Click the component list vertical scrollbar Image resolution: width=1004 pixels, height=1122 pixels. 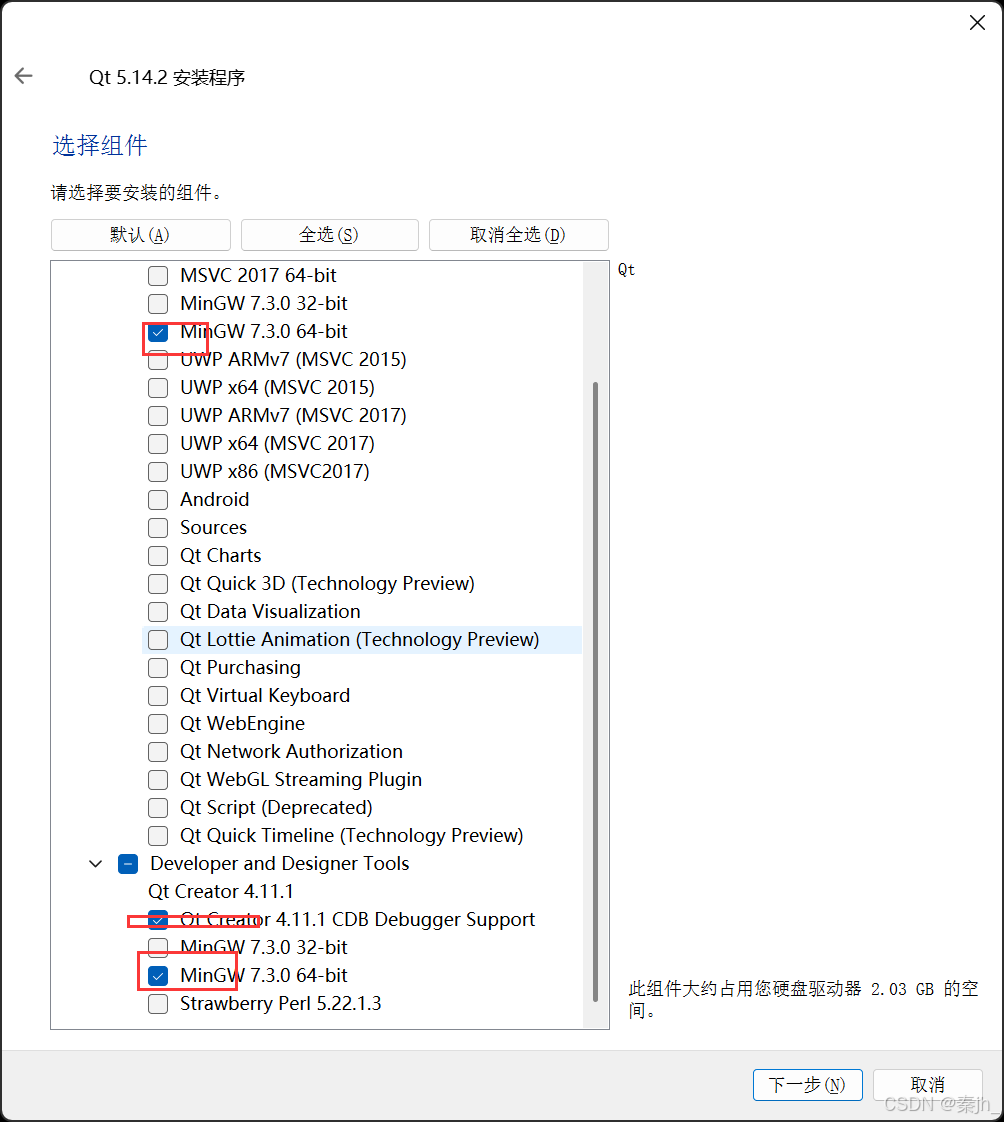coord(595,691)
